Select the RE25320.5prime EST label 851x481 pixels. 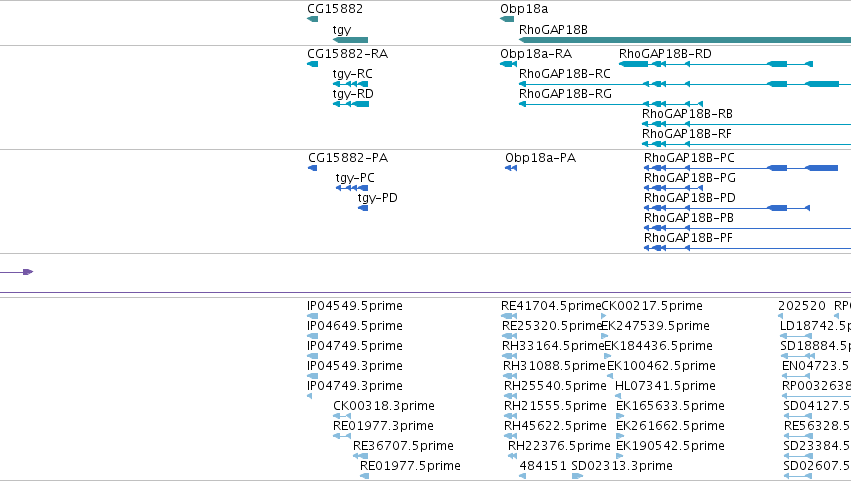pyautogui.click(x=551, y=326)
